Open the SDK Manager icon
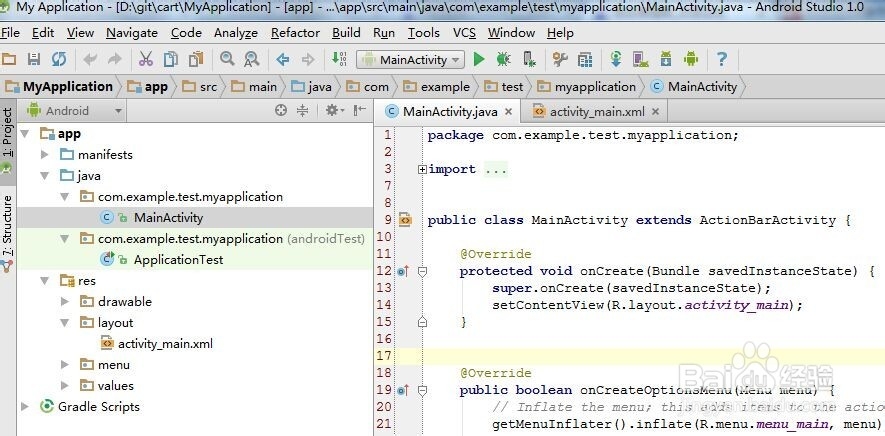 pyautogui.click(x=666, y=59)
